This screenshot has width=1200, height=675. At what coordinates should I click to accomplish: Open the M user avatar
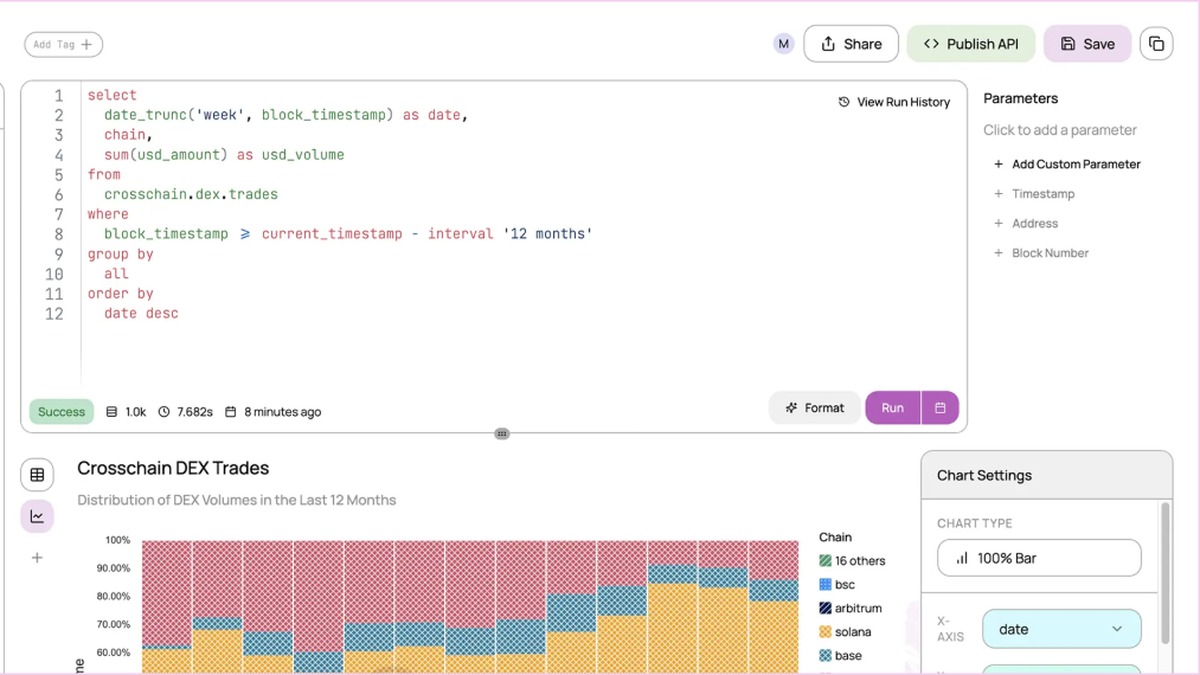click(x=784, y=44)
